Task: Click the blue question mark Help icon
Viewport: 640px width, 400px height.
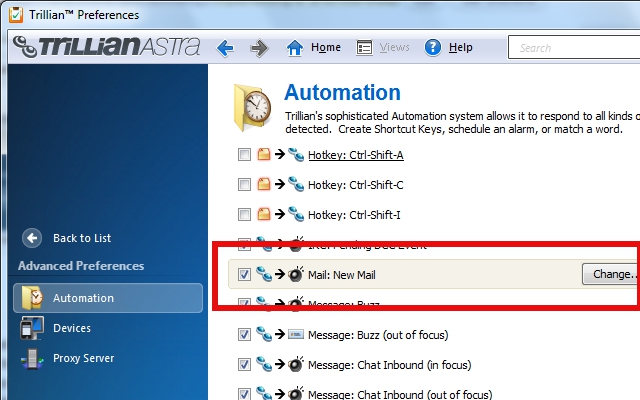Action: pos(433,48)
